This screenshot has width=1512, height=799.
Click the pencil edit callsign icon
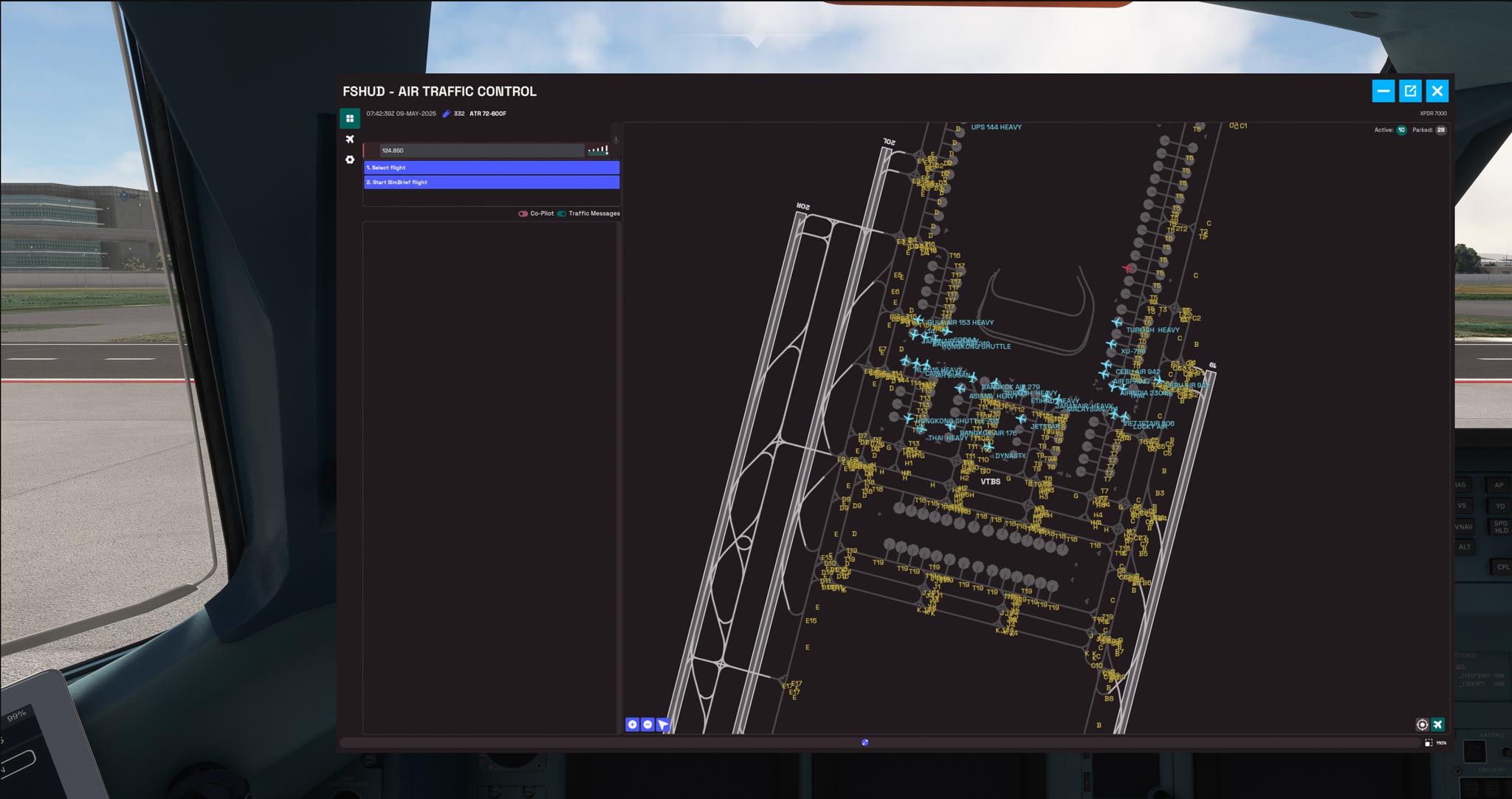(x=446, y=114)
